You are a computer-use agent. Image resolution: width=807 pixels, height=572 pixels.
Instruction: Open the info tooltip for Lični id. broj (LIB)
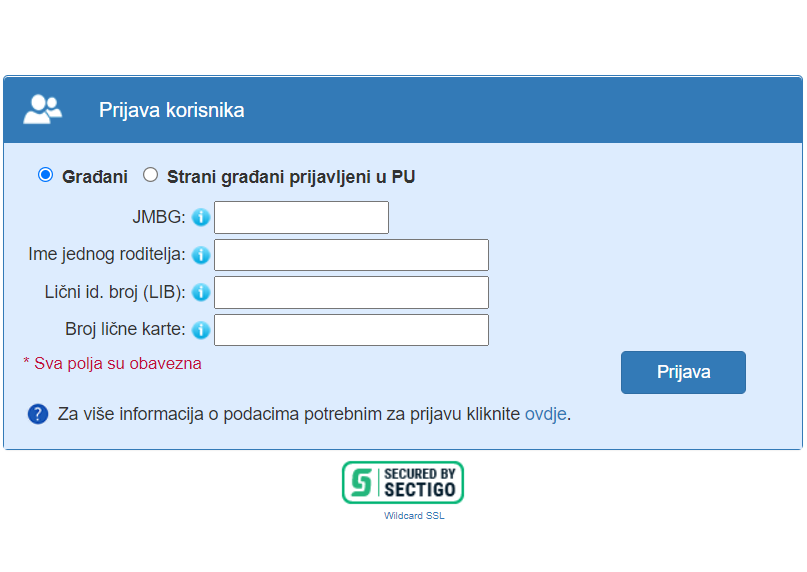coord(200,292)
